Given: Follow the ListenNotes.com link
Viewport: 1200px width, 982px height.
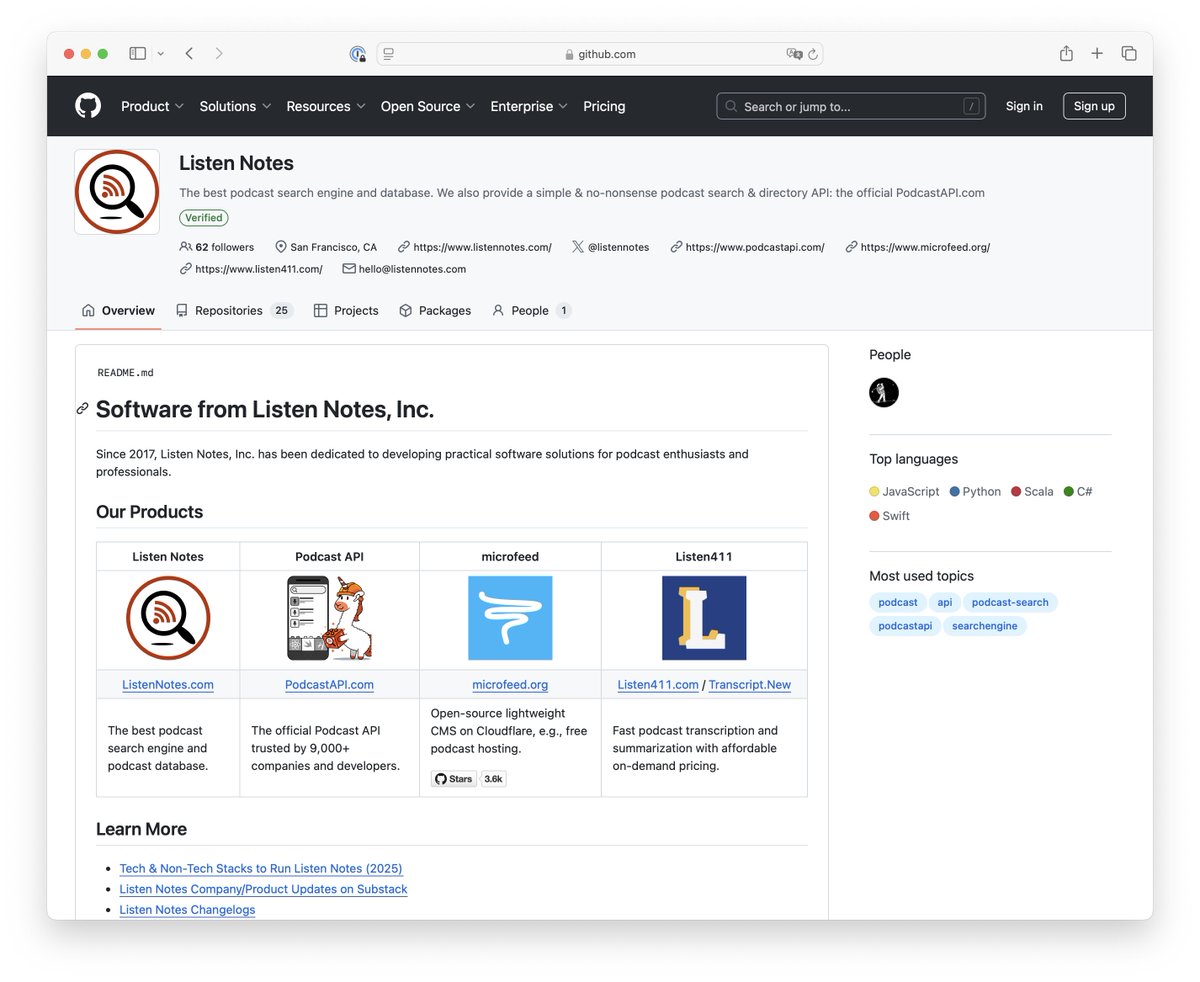Looking at the screenshot, I should tap(168, 685).
